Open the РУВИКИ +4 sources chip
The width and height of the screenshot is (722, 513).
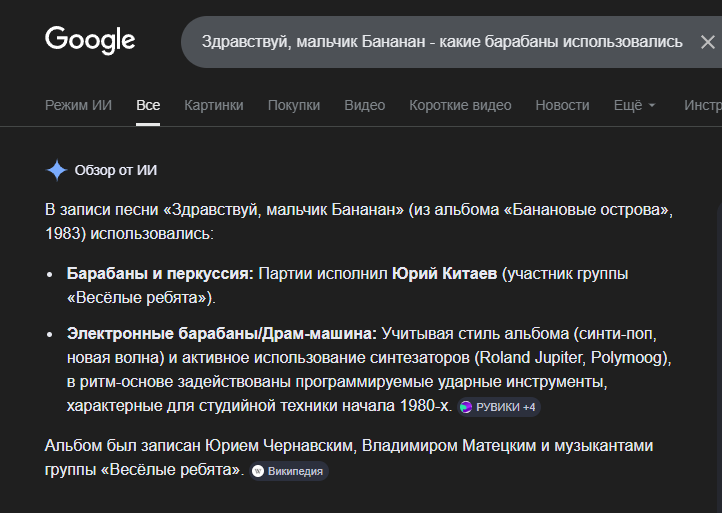[498, 407]
